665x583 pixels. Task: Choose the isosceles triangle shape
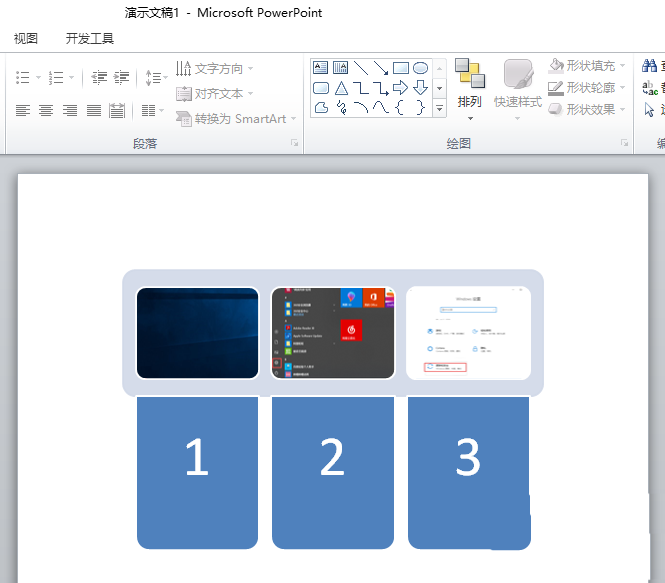pos(341,88)
